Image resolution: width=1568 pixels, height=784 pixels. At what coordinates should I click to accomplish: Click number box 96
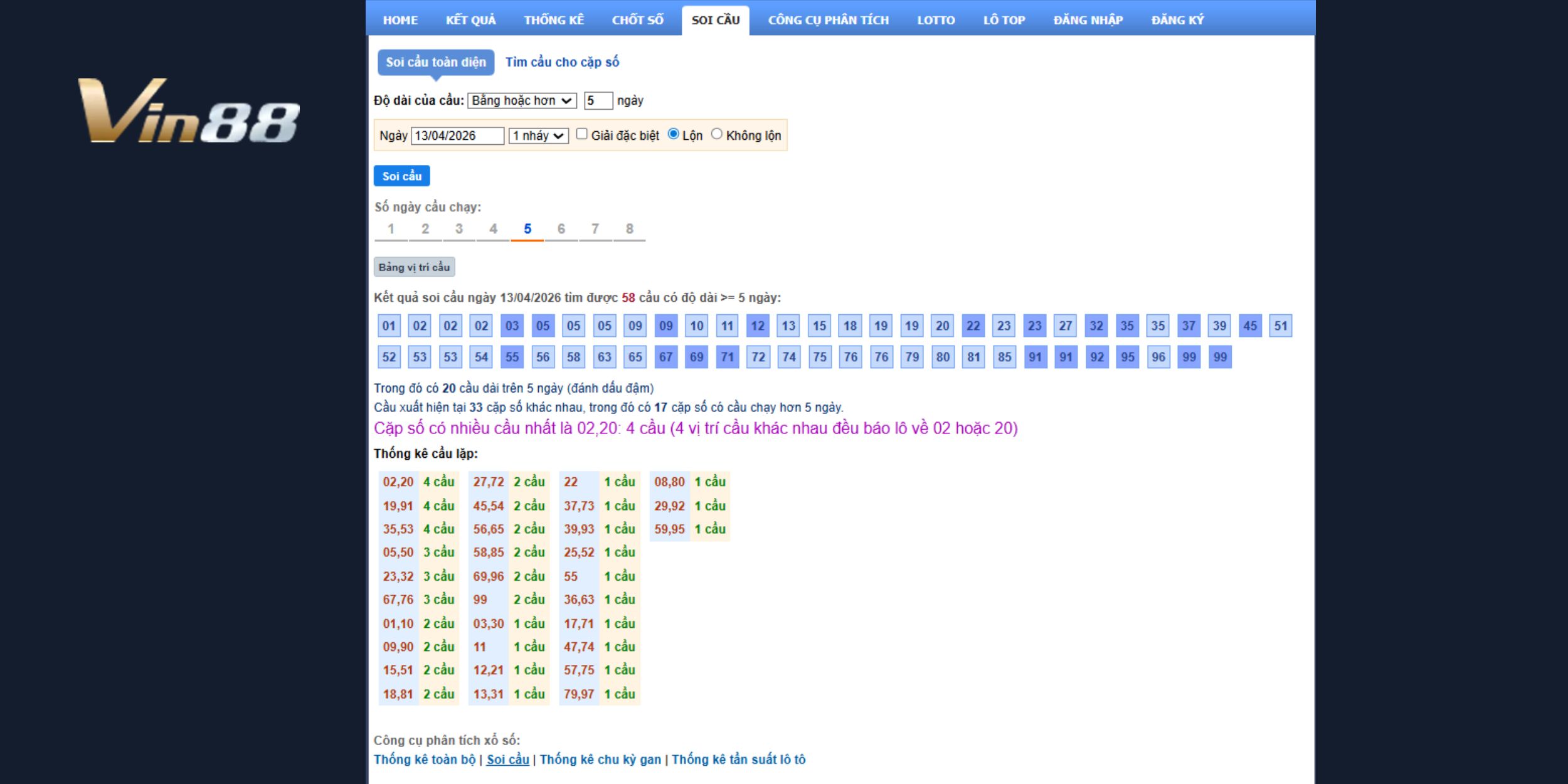(x=1158, y=357)
